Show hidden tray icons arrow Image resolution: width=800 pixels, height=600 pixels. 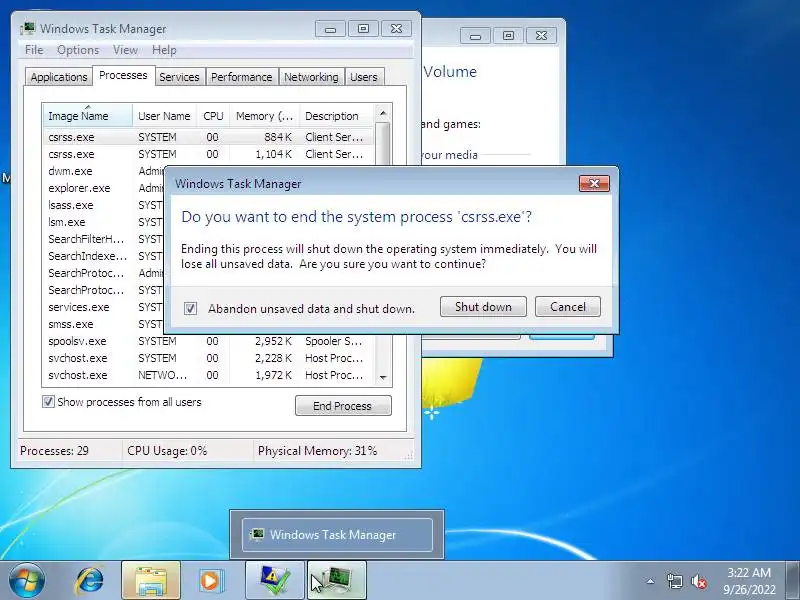click(x=650, y=581)
